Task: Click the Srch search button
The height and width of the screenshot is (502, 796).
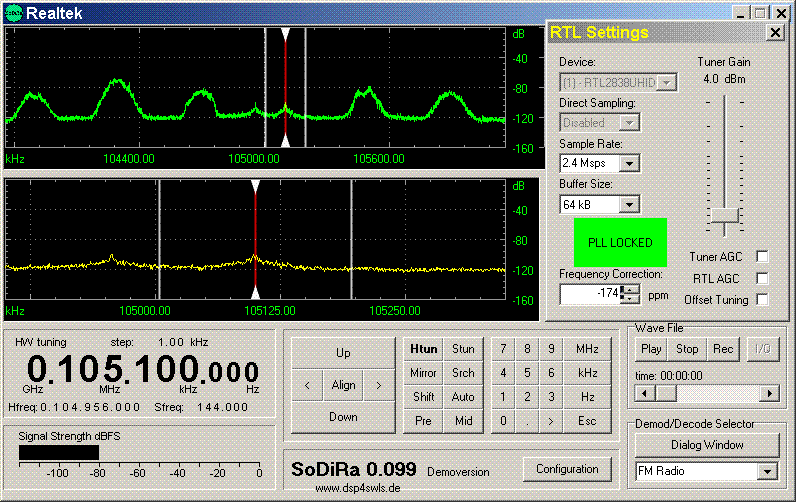Action: coord(463,373)
